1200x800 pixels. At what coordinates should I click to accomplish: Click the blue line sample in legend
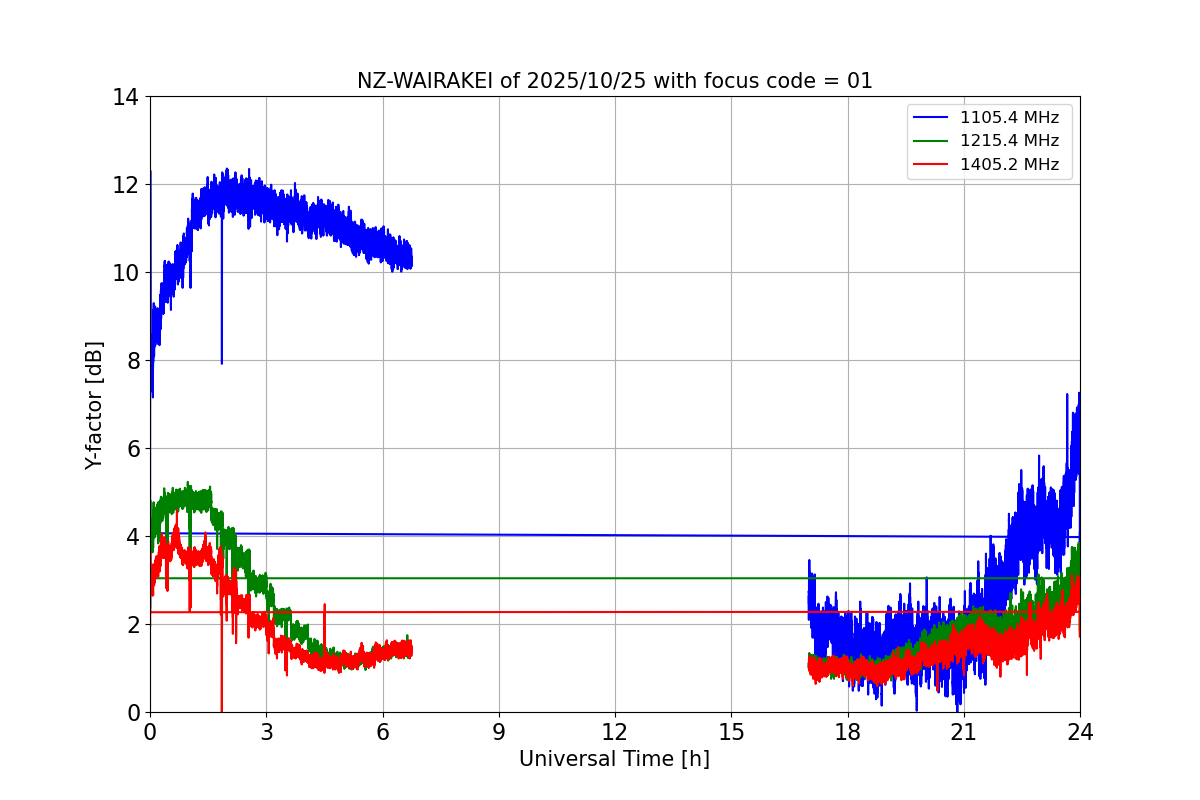[932, 118]
